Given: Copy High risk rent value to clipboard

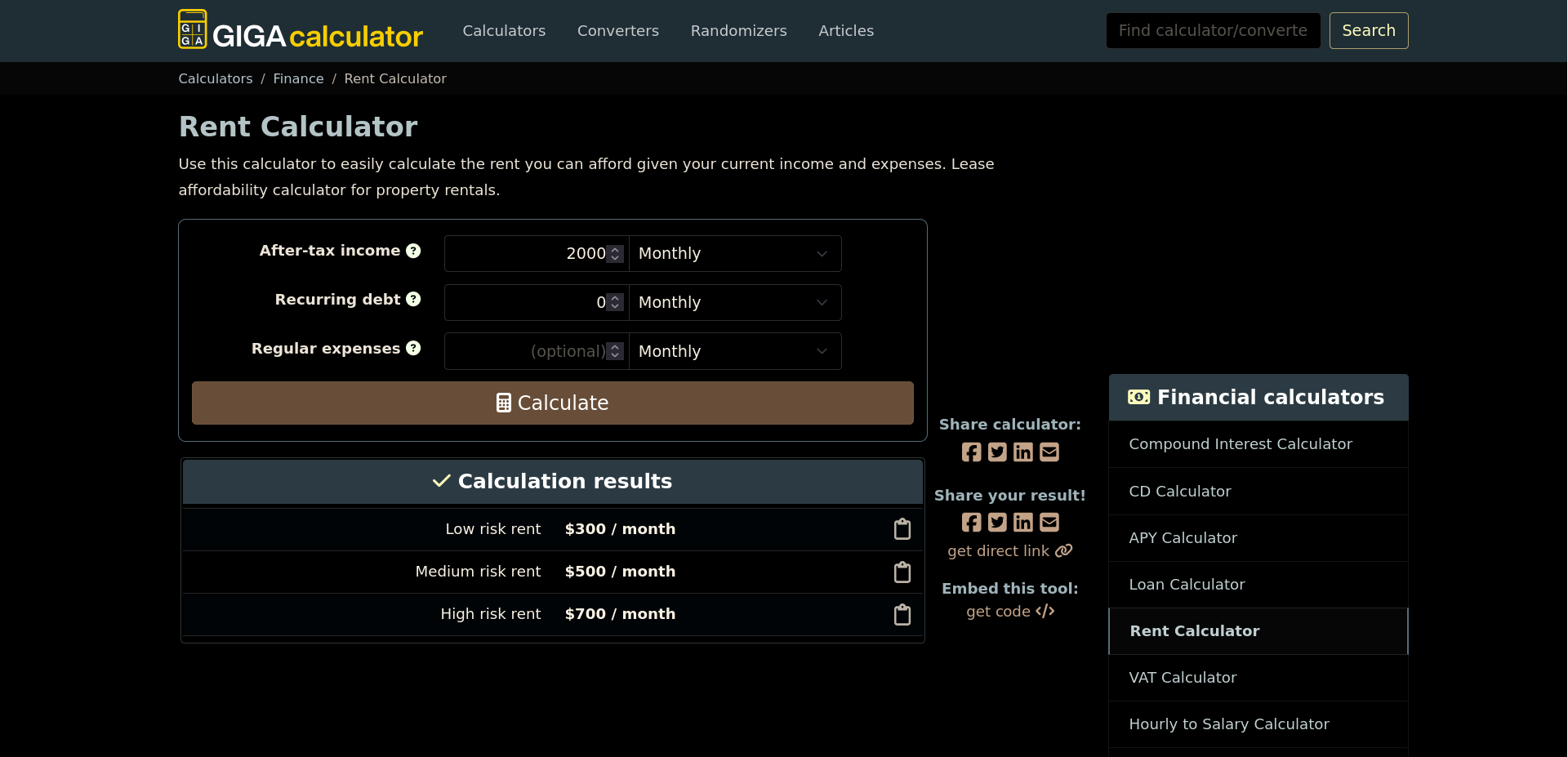Looking at the screenshot, I should tap(902, 614).
